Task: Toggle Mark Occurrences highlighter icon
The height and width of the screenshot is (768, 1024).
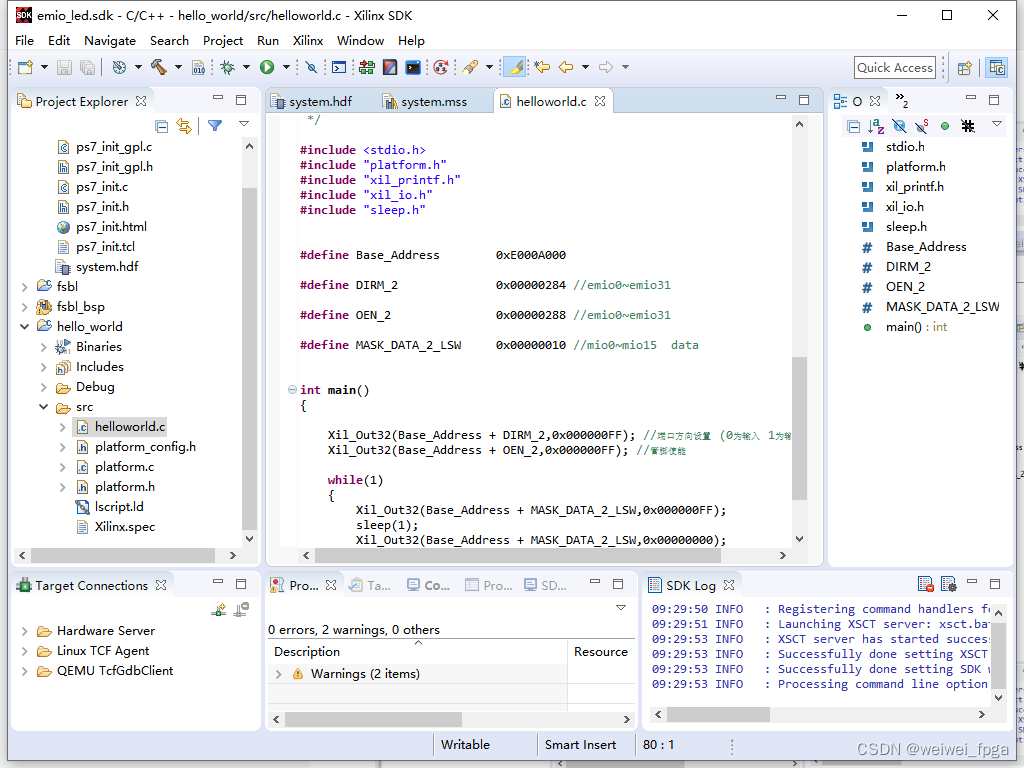Action: point(515,67)
